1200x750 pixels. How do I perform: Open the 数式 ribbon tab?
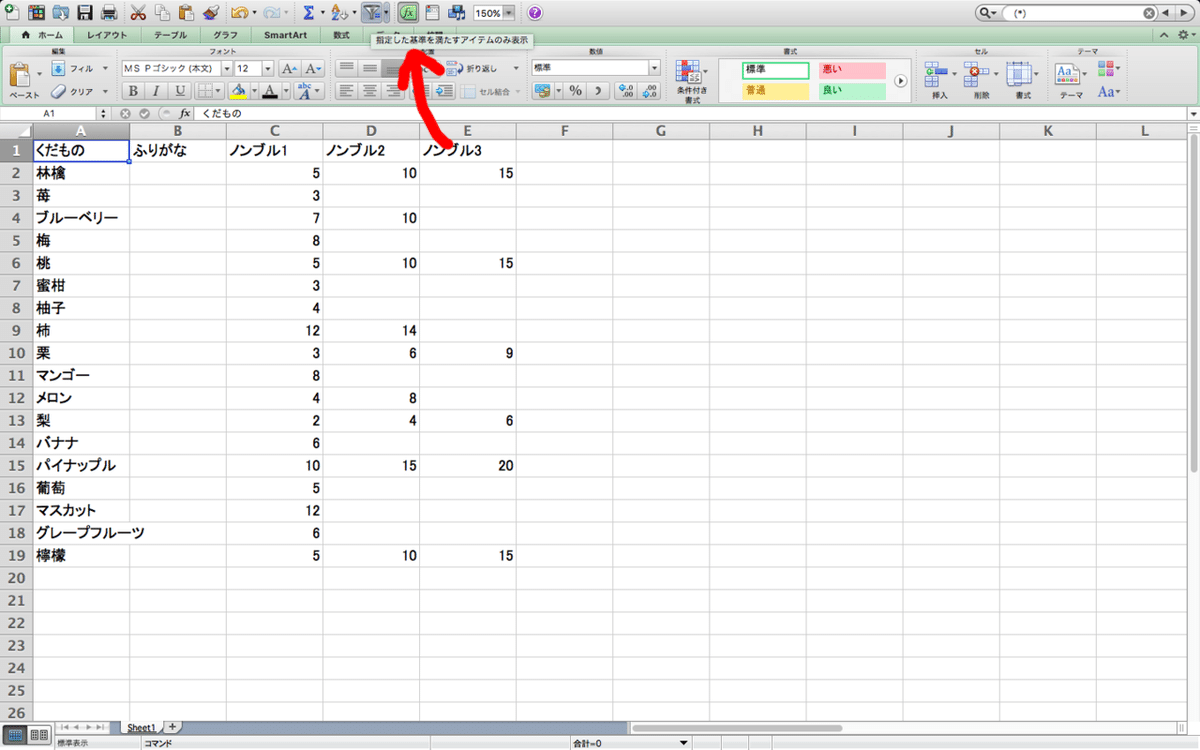[342, 35]
